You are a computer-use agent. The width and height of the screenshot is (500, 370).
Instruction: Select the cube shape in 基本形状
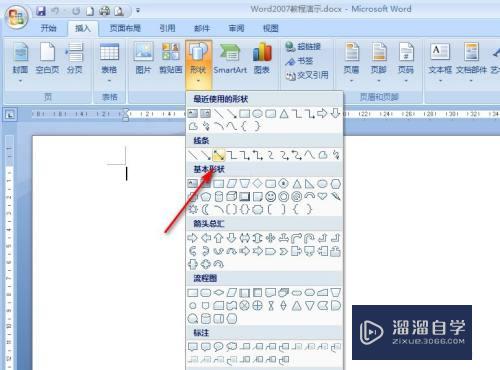(231, 197)
